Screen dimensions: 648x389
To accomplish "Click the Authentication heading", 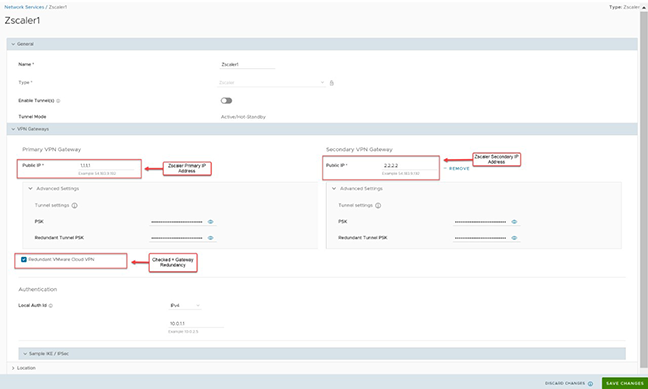I will pyautogui.click(x=38, y=289).
